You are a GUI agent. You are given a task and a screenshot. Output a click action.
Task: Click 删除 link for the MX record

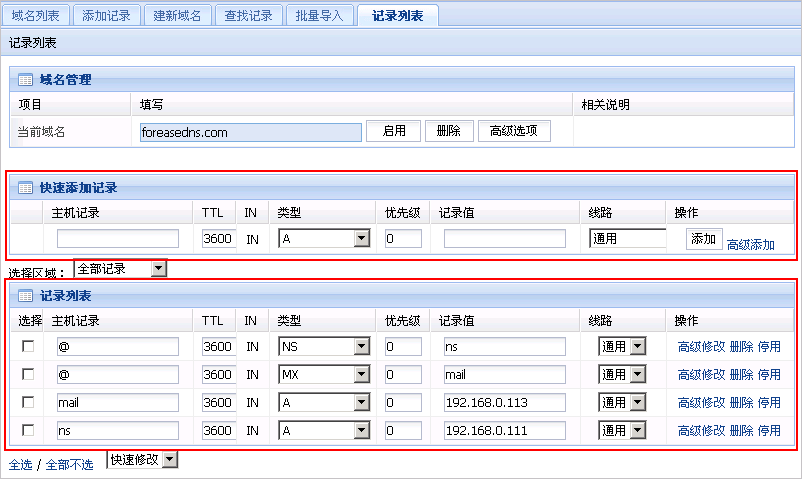click(741, 375)
